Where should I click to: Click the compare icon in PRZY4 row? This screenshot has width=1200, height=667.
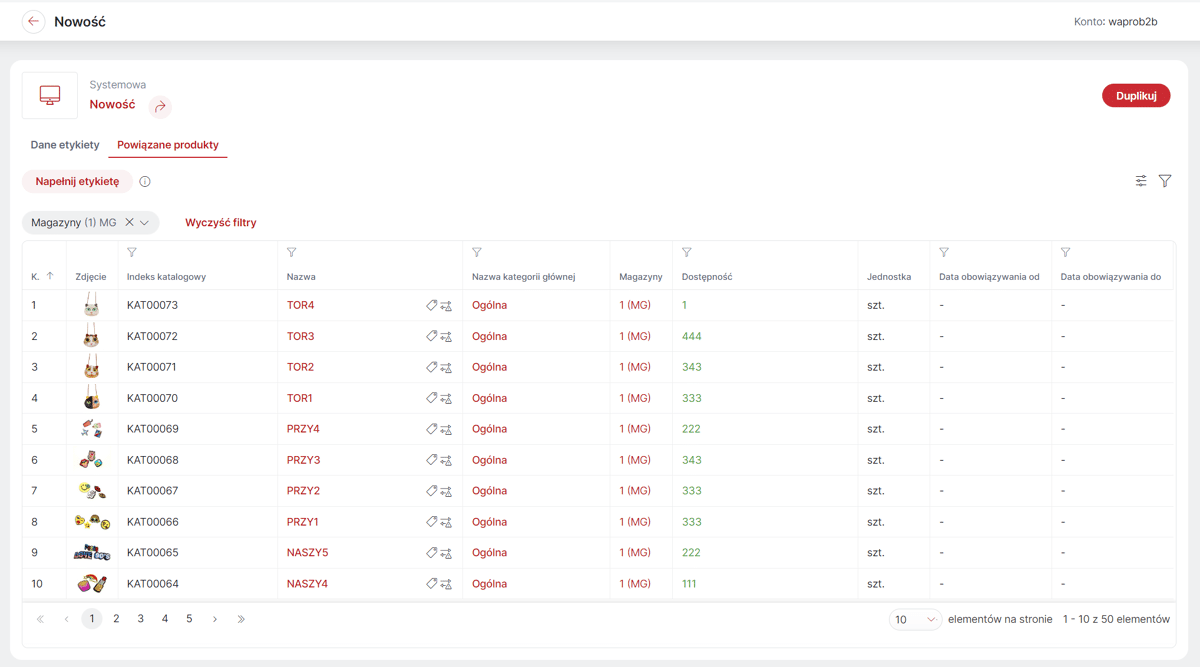click(446, 430)
